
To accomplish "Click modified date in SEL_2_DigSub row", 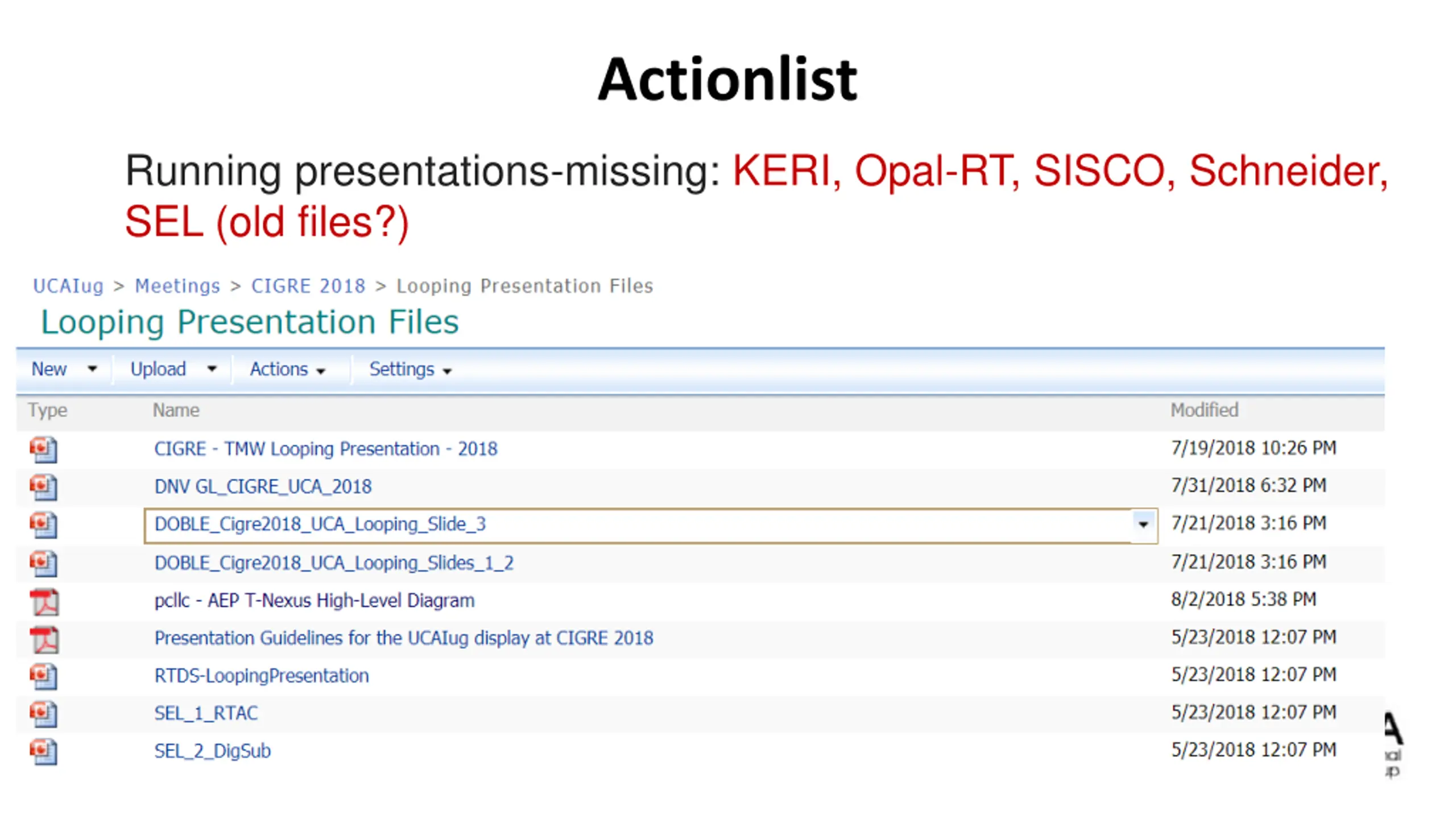I will (1254, 750).
